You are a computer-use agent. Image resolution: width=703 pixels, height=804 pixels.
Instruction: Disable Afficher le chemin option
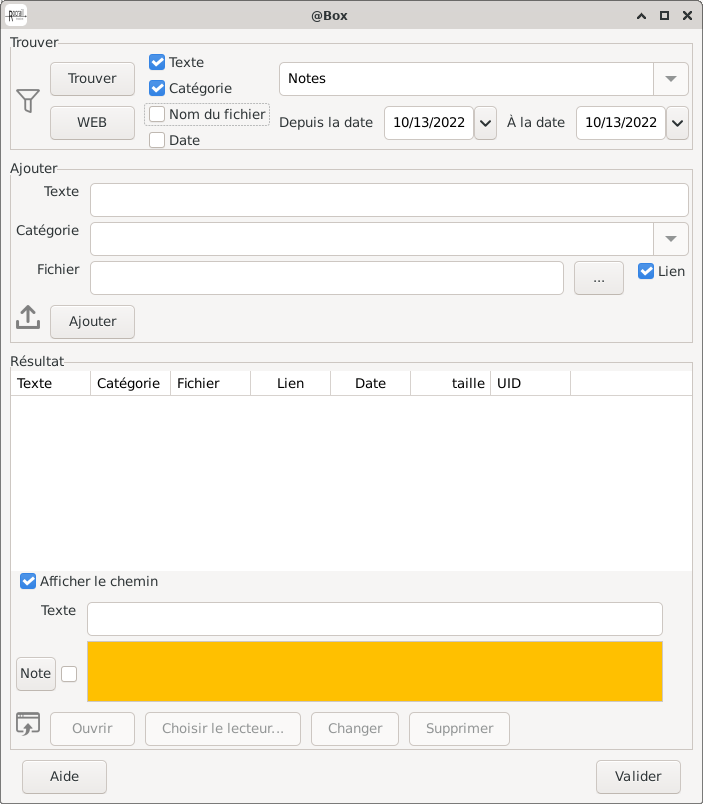[28, 581]
